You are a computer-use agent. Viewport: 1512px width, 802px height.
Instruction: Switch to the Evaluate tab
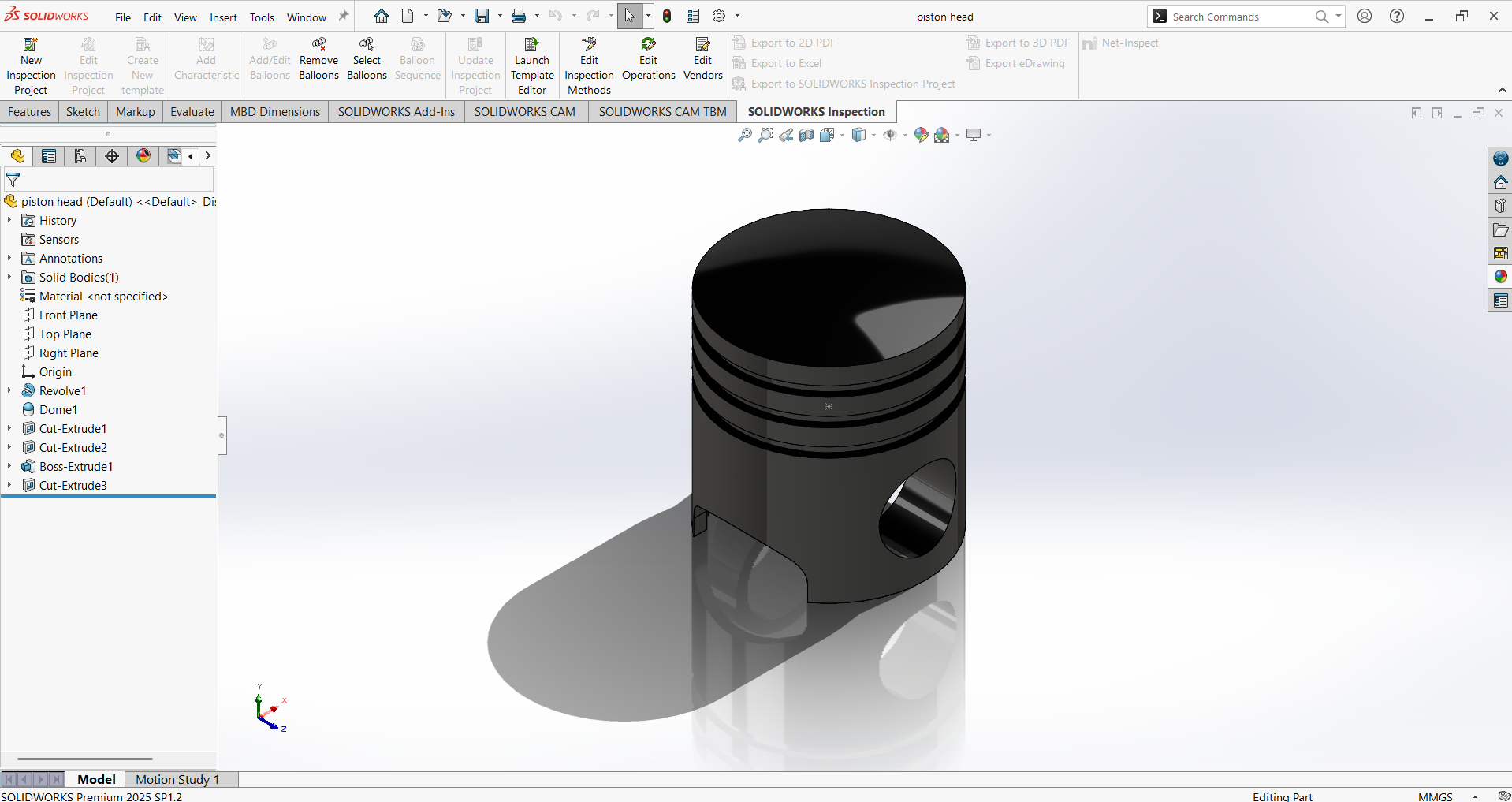click(192, 111)
